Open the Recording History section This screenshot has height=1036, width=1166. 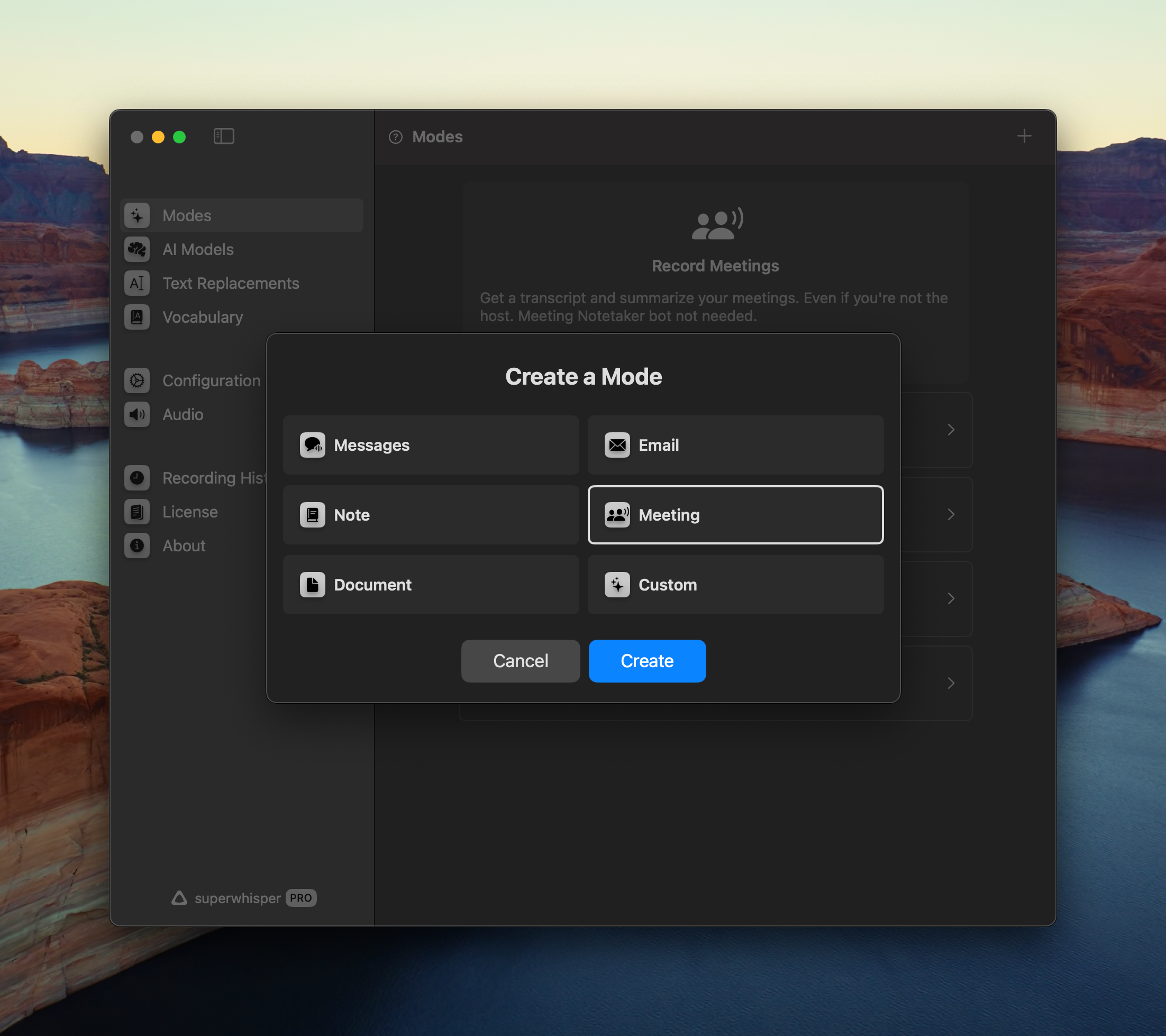(x=215, y=478)
